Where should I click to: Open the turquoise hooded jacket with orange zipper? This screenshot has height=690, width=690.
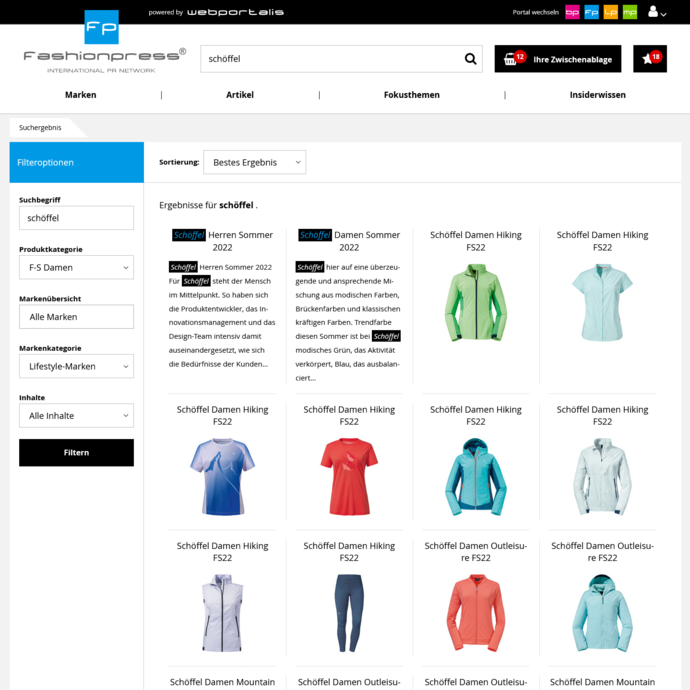(476, 477)
